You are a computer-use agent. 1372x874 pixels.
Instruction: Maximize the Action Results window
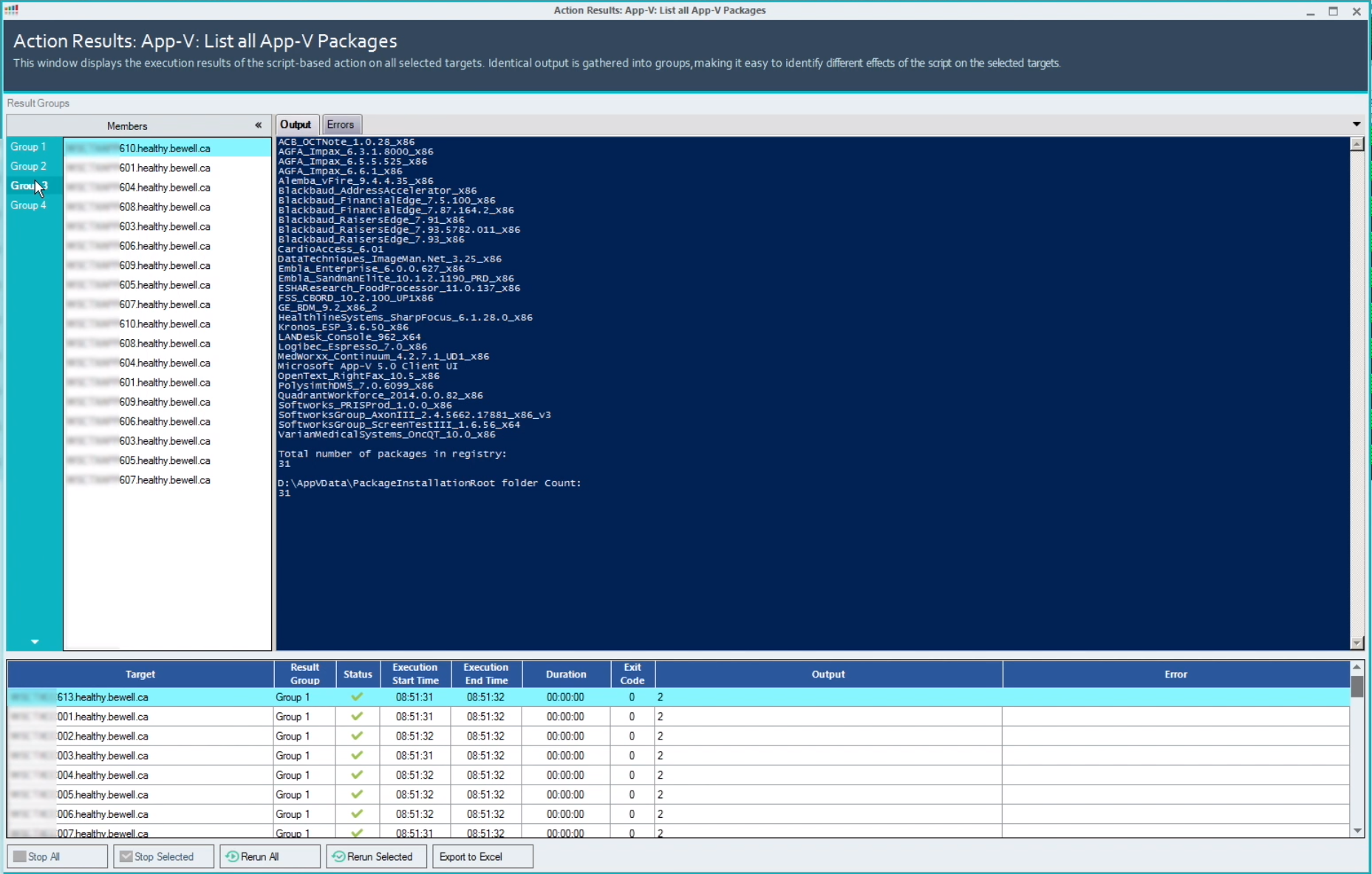point(1333,11)
